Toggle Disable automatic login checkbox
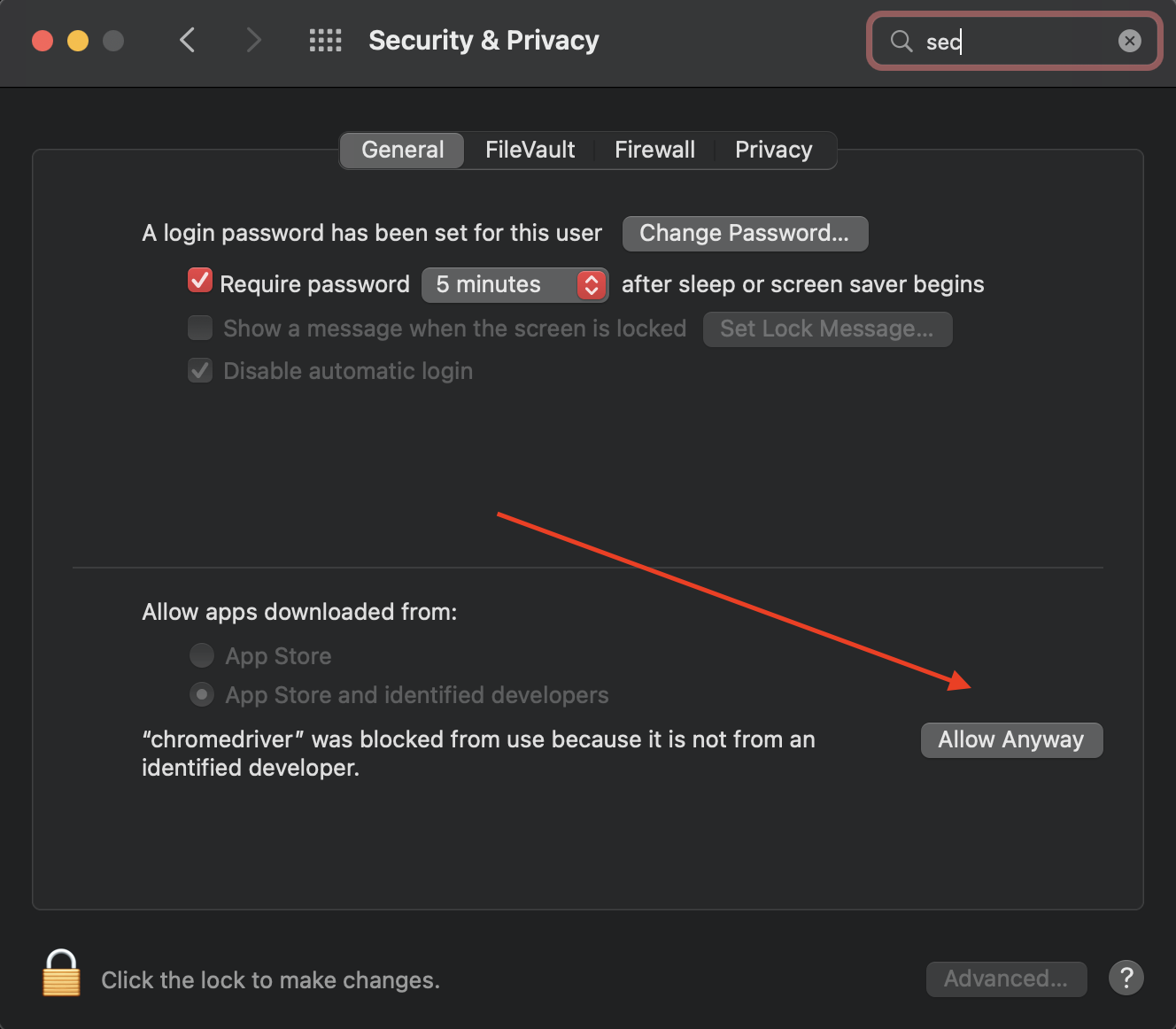The width and height of the screenshot is (1176, 1029). (x=200, y=370)
